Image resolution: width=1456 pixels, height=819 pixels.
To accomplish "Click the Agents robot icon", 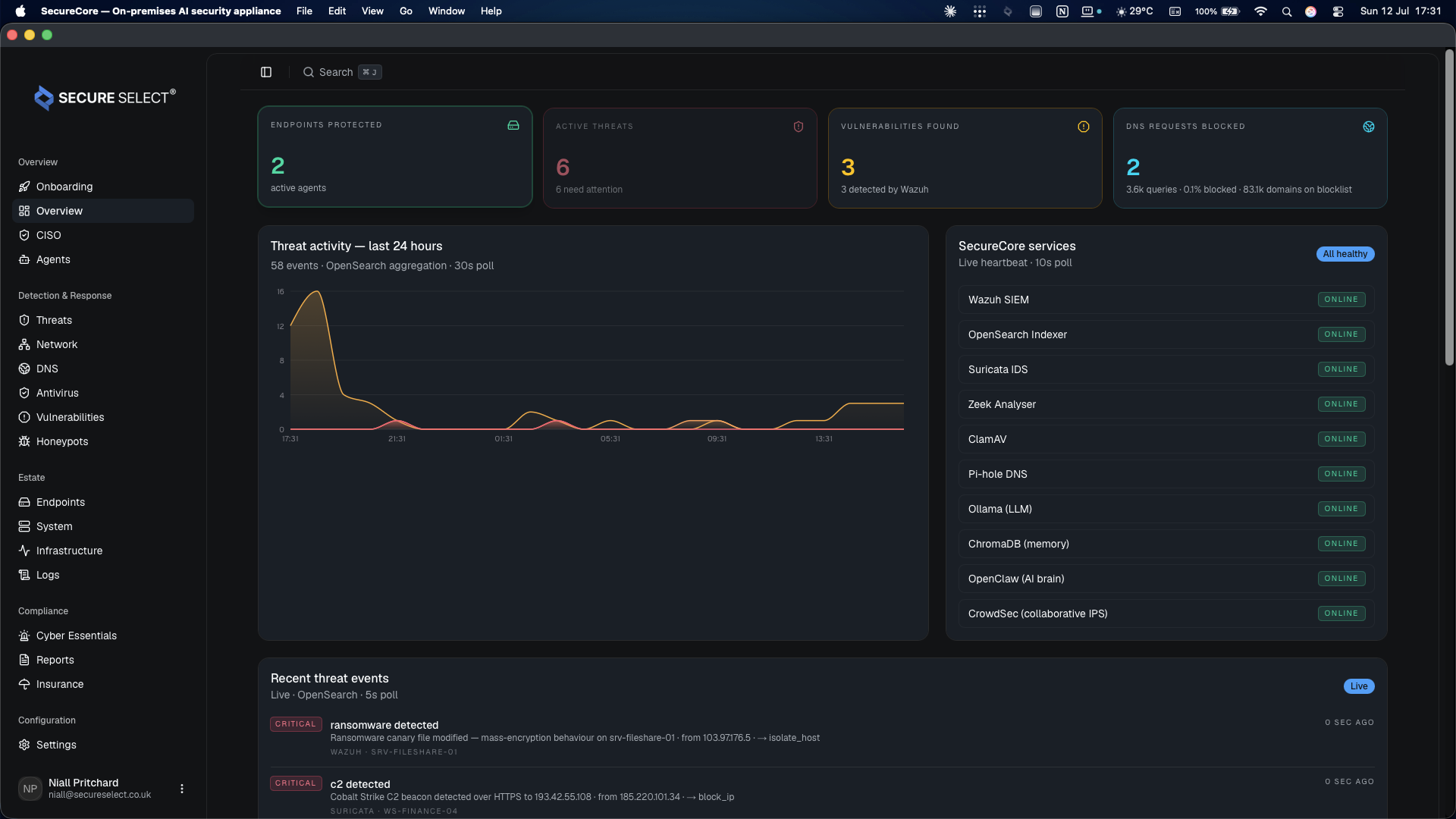I will (x=24, y=259).
